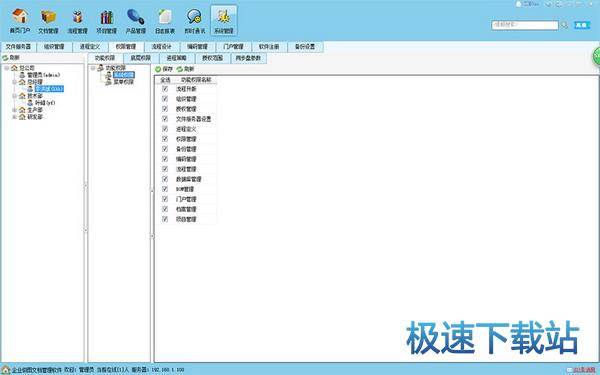
Task: Click the 全选 select-all column header
Action: pyautogui.click(x=165, y=80)
